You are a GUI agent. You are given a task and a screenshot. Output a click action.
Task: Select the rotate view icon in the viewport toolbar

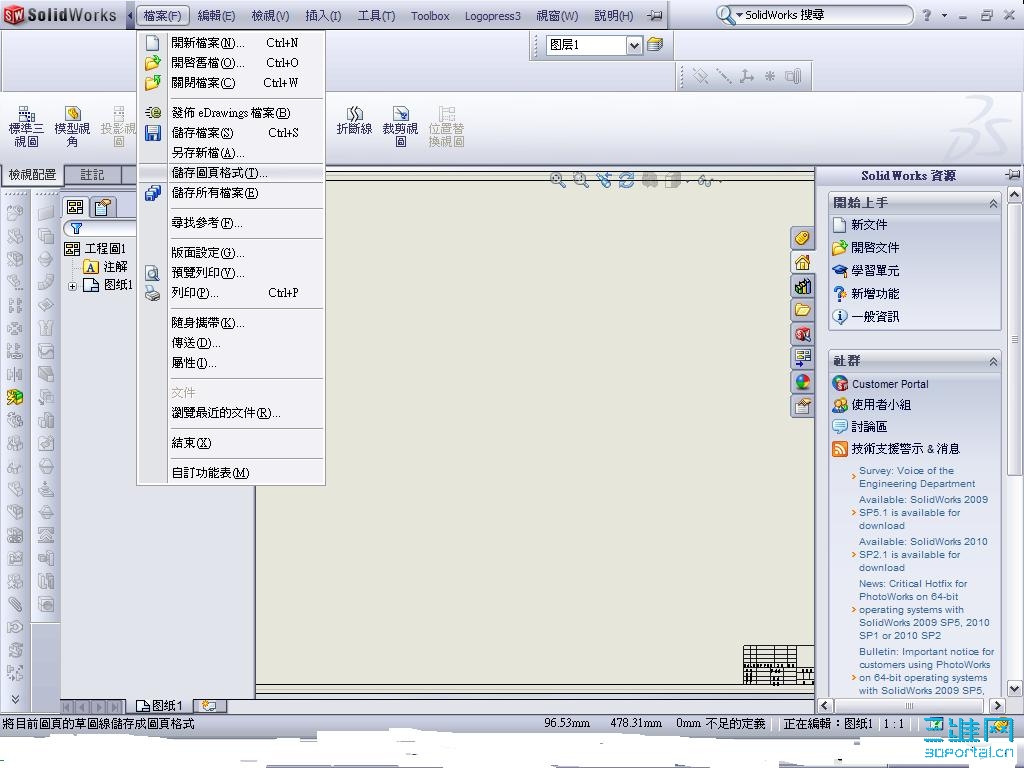(627, 180)
